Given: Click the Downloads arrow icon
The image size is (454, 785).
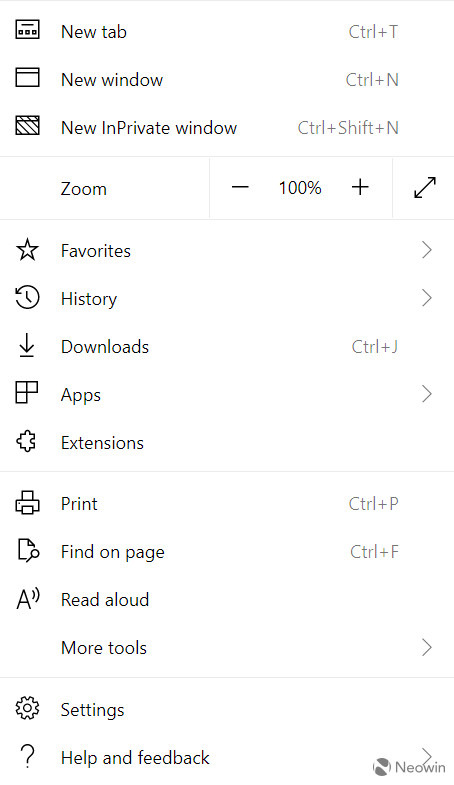Looking at the screenshot, I should pyautogui.click(x=27, y=345).
